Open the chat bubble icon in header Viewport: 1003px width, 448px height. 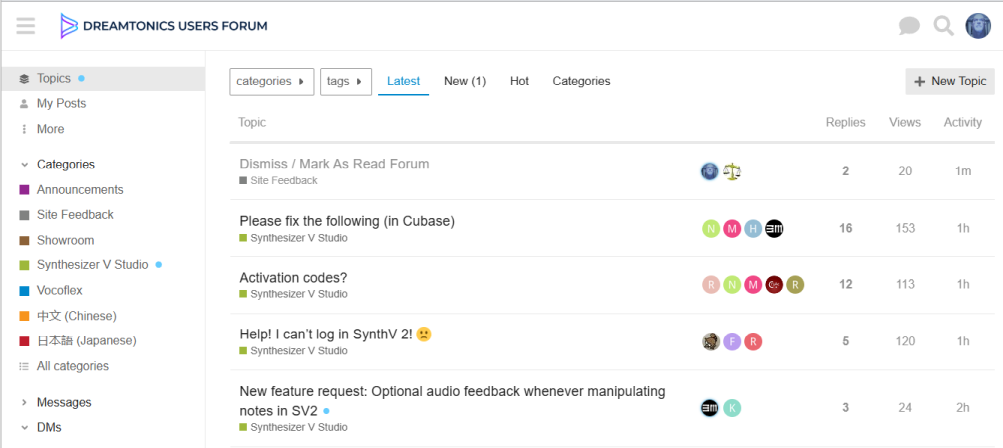click(909, 26)
